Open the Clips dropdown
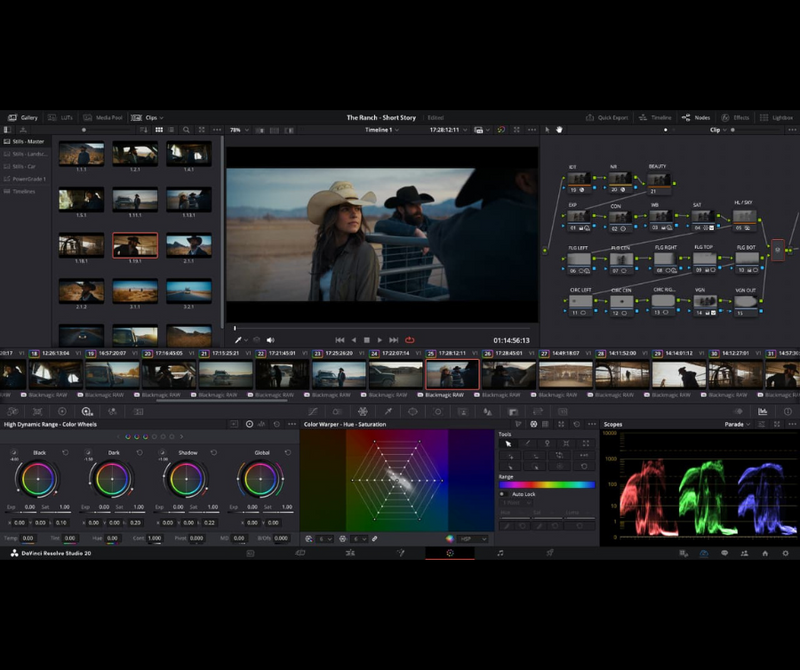 click(x=147, y=117)
